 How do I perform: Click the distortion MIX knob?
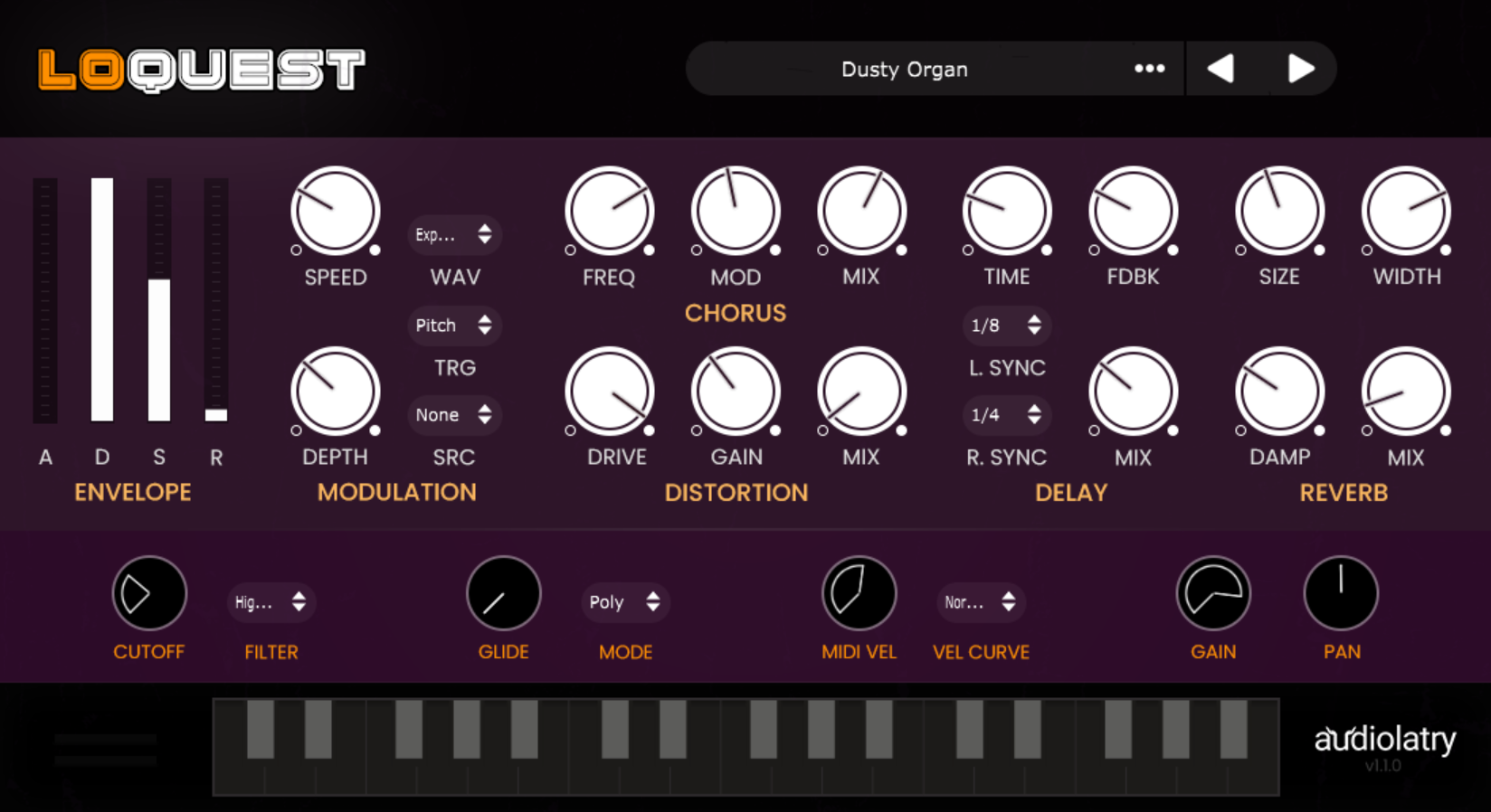861,392
